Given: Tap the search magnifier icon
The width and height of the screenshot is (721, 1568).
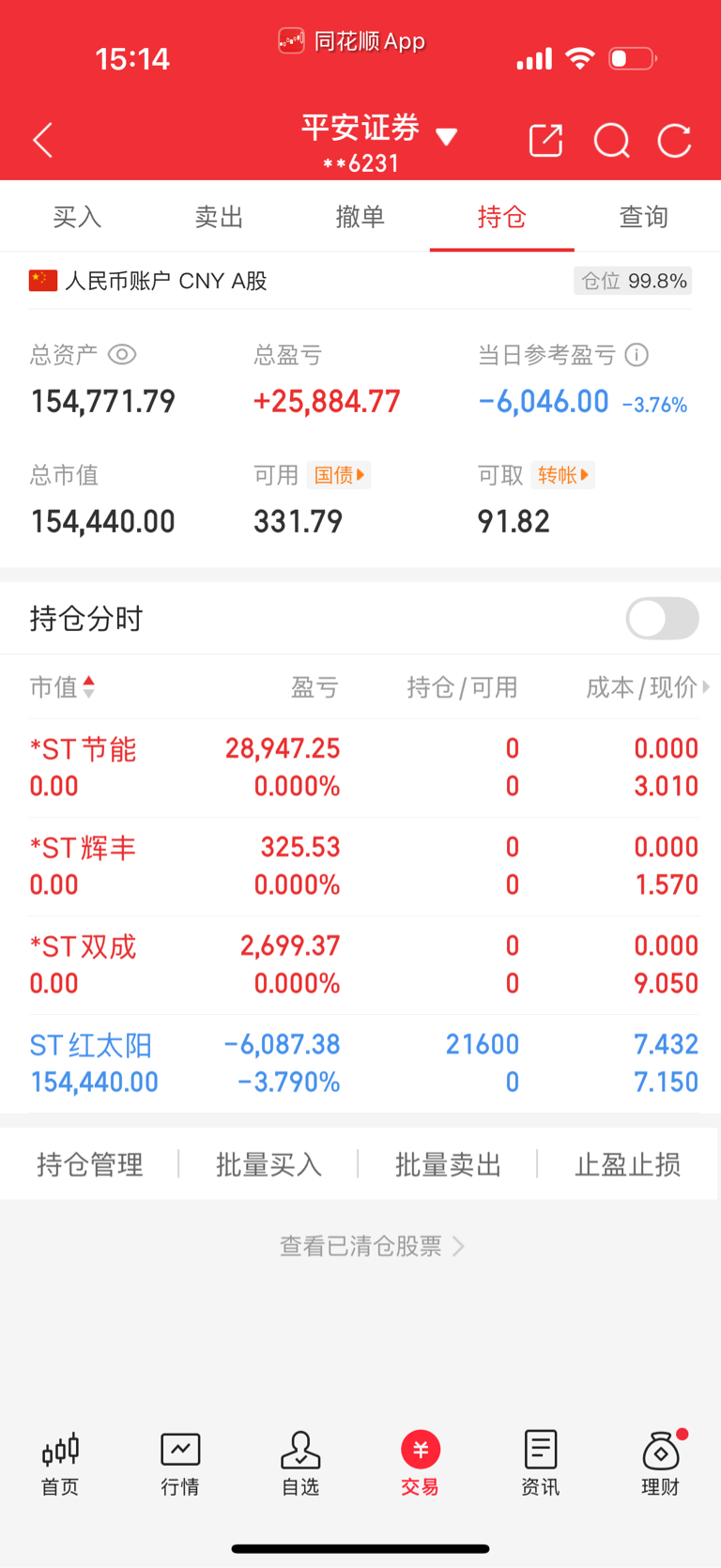Looking at the screenshot, I should tap(612, 142).
